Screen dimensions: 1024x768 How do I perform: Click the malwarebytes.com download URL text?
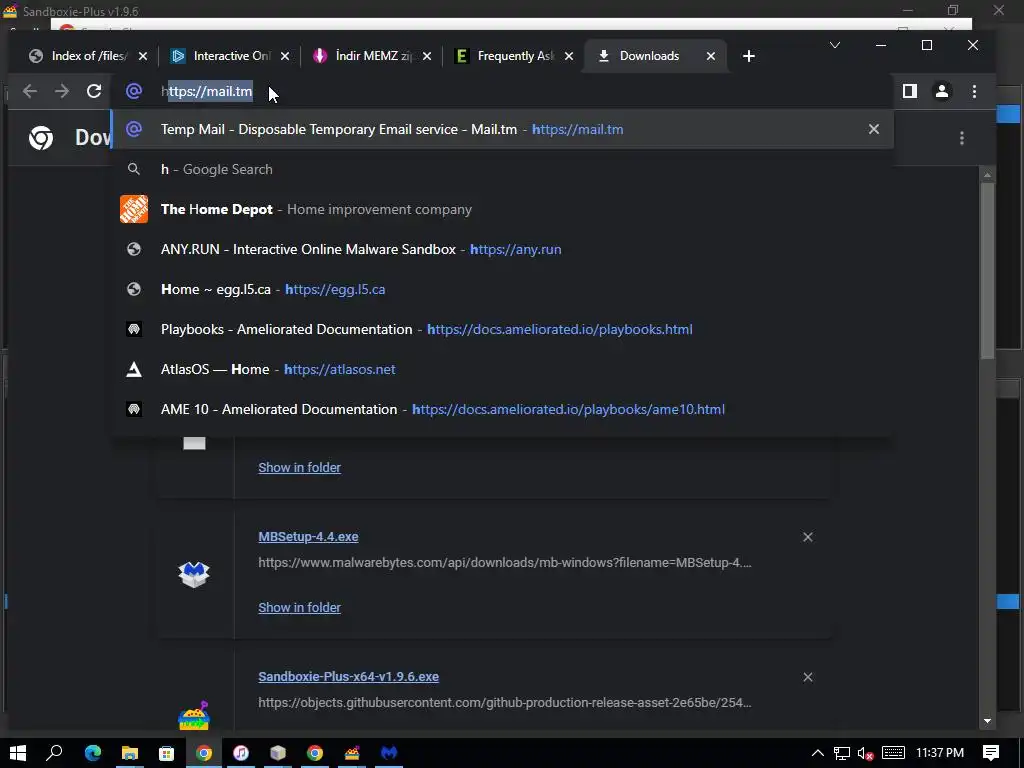click(x=505, y=562)
